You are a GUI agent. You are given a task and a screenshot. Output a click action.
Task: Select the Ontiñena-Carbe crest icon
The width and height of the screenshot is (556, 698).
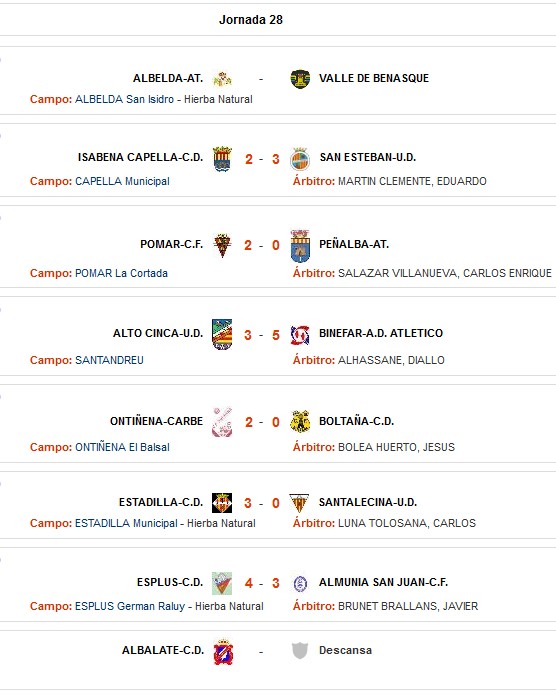pyautogui.click(x=222, y=422)
